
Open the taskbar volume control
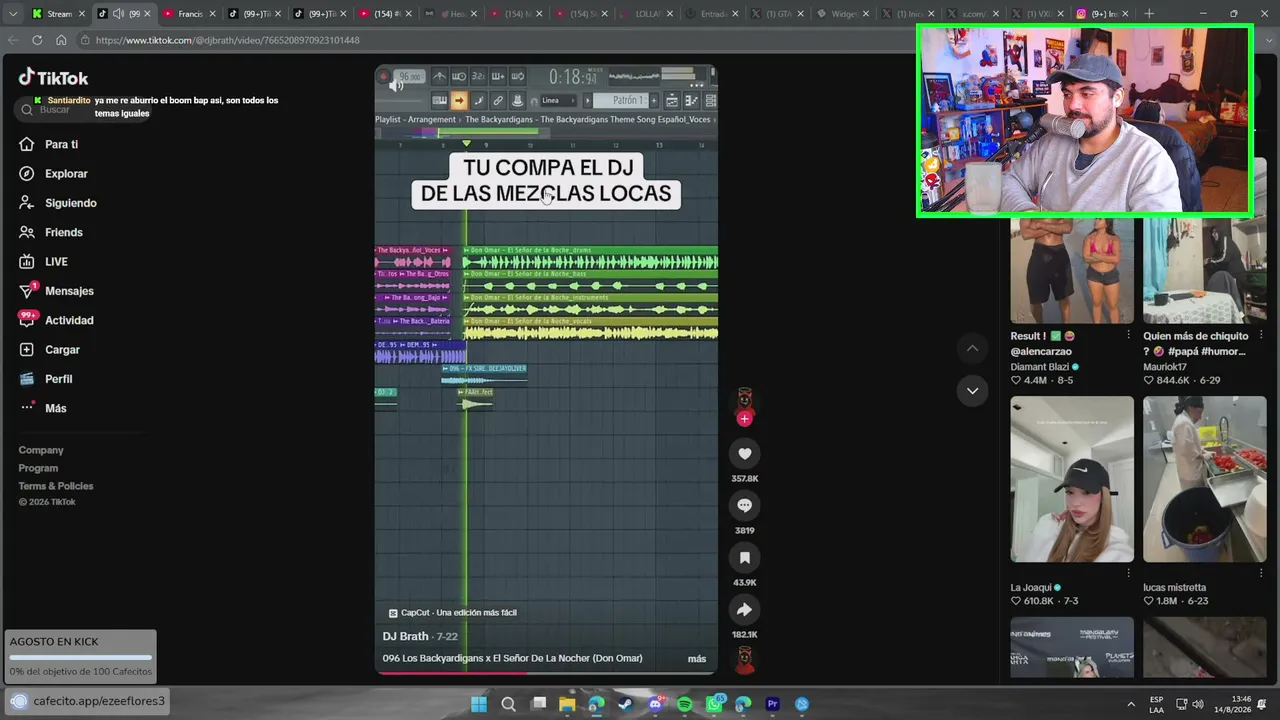pyautogui.click(x=1198, y=704)
